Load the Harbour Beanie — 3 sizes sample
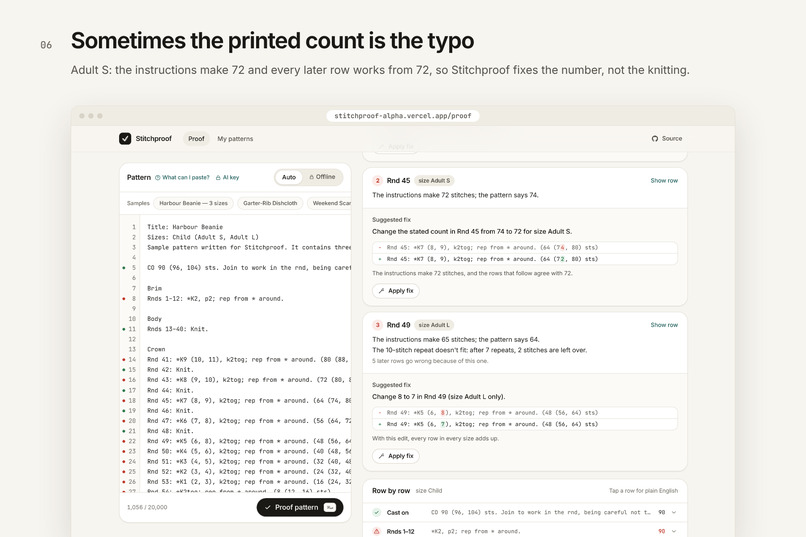The image size is (806, 537). tap(193, 203)
